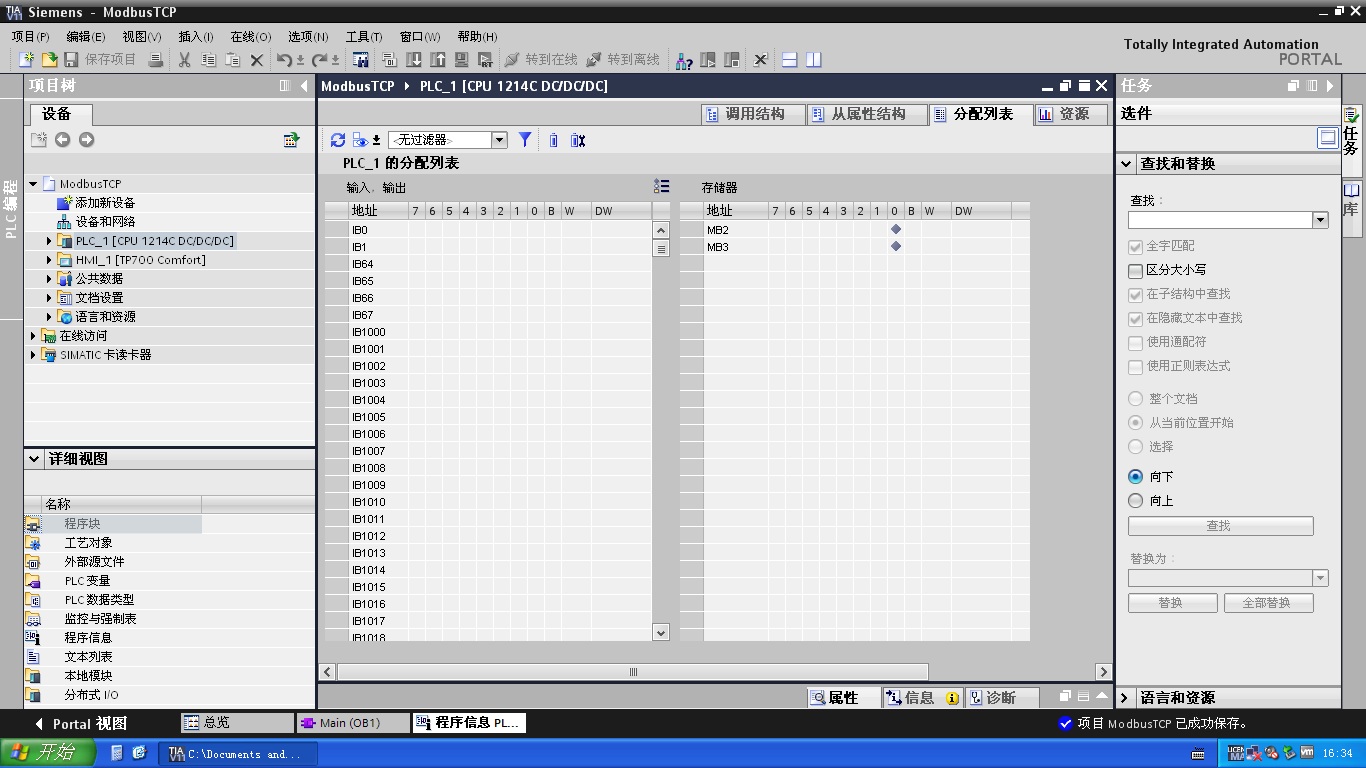Viewport: 1366px width, 768px height.
Task: Open the 在线(O) menu
Action: [250, 37]
